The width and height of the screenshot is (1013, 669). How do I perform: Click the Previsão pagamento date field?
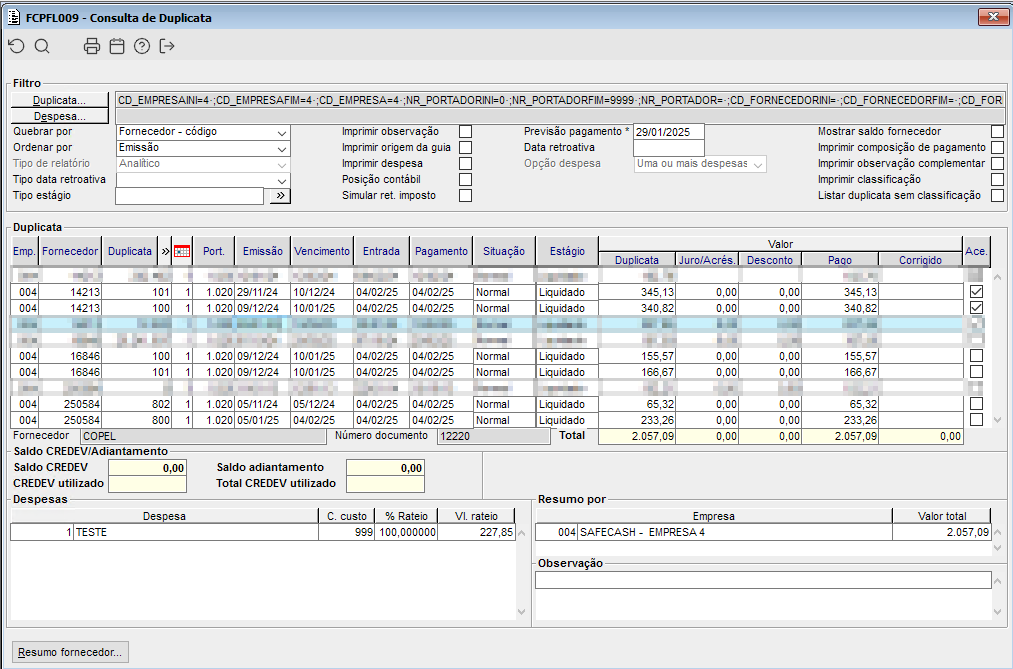pyautogui.click(x=668, y=131)
